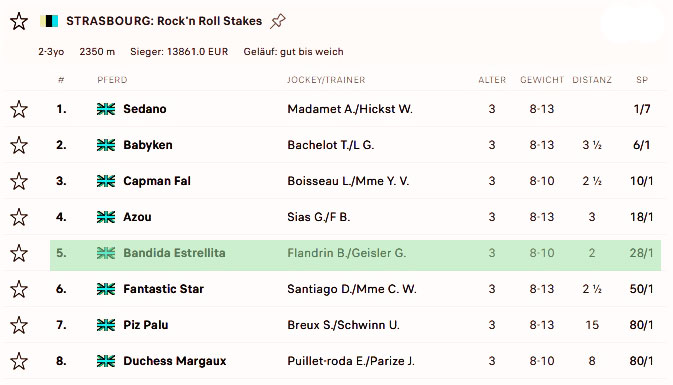This screenshot has height=385, width=673.
Task: Click the flag icon beside Piz Palu
Action: coord(106,325)
